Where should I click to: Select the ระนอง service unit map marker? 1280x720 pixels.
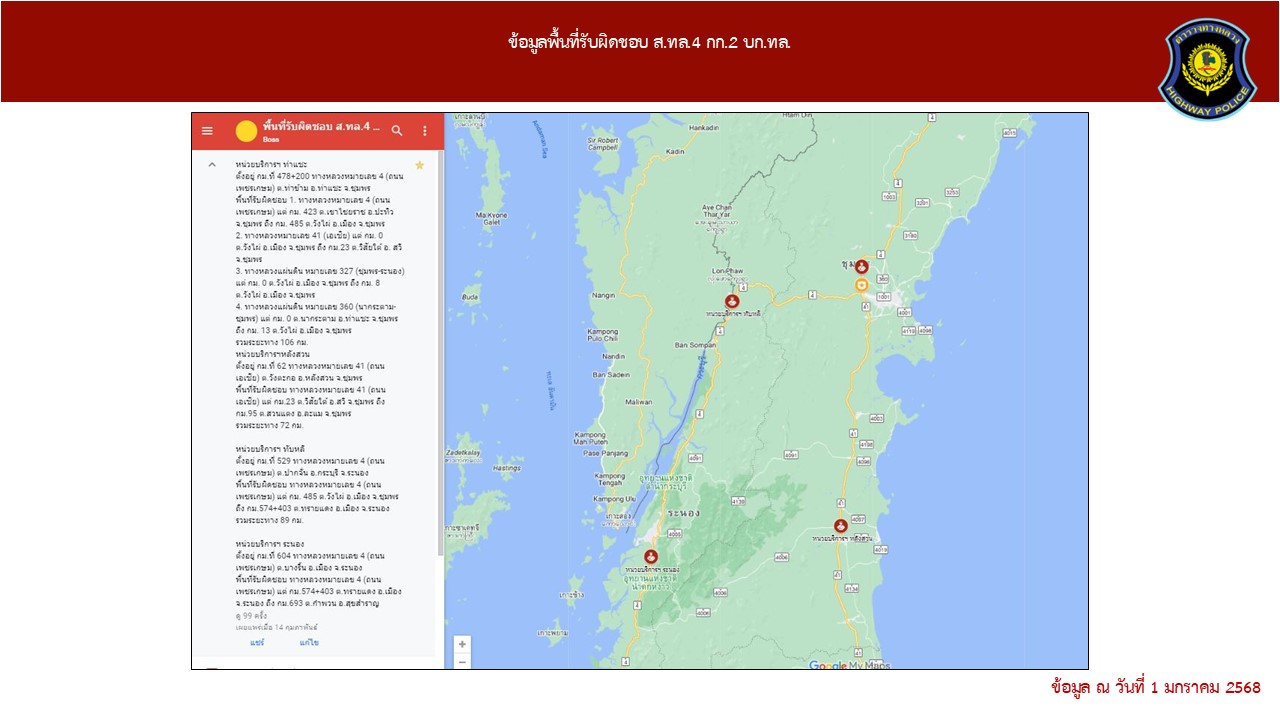651,556
